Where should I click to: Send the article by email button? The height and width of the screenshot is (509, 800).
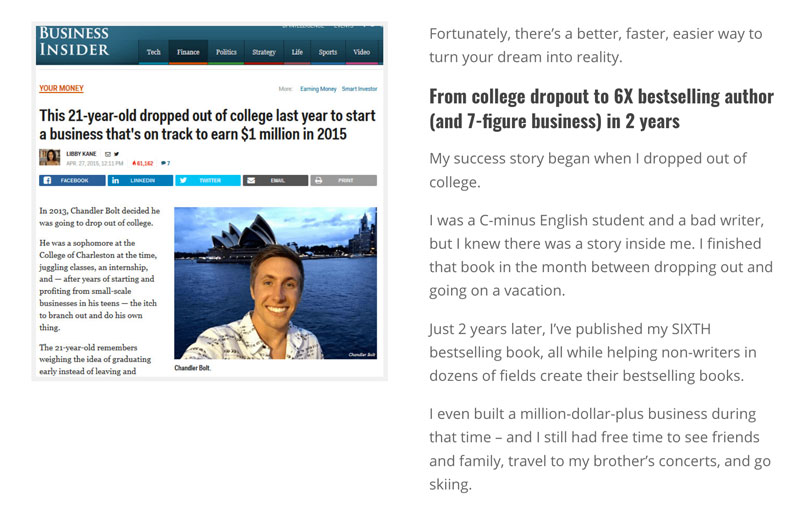(x=275, y=181)
